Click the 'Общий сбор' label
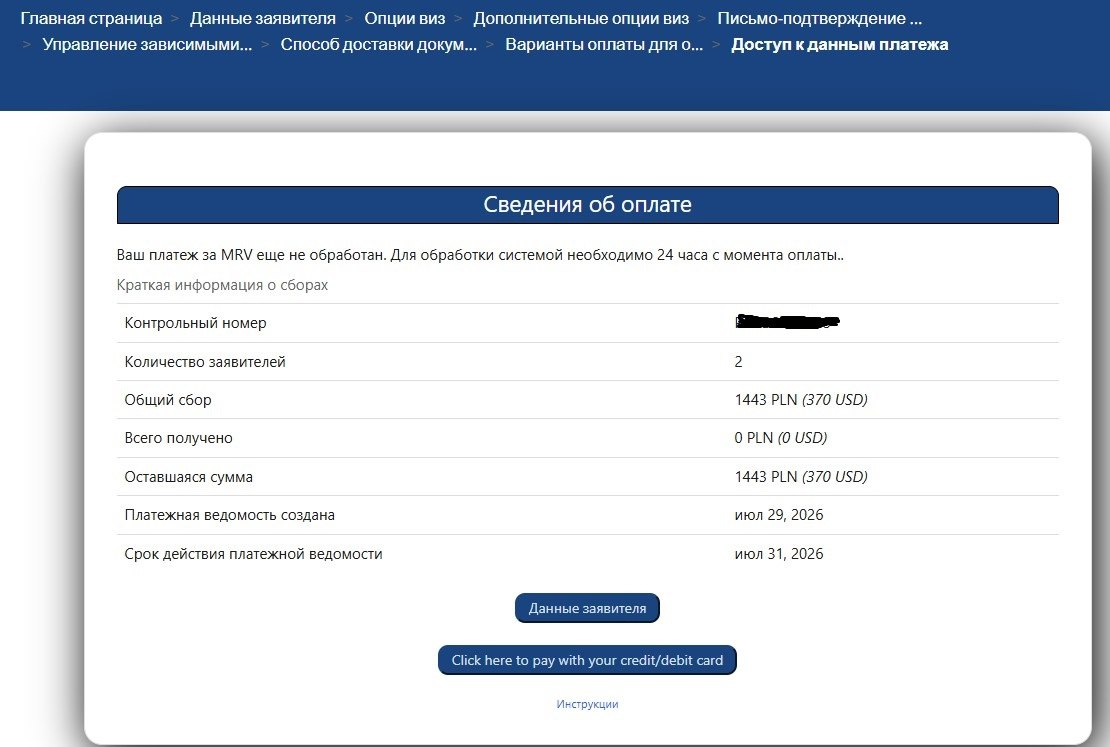Viewport: 1110px width, 747px height. (168, 400)
